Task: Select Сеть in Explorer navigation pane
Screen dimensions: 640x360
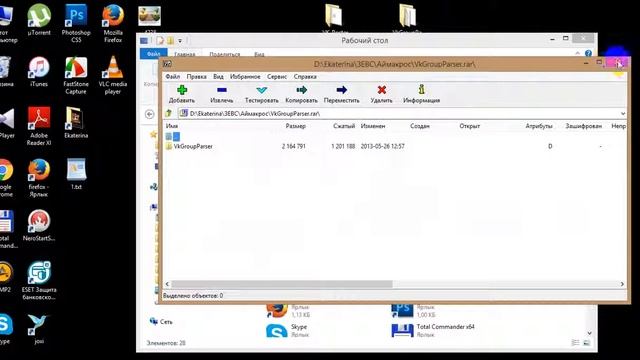Action: click(161, 322)
